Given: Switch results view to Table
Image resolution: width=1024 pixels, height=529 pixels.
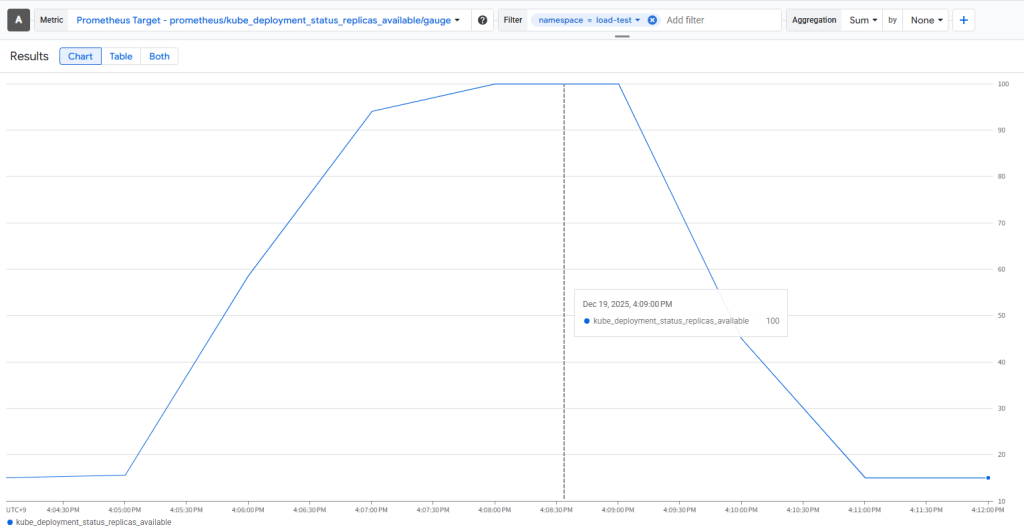Looking at the screenshot, I should tap(121, 56).
